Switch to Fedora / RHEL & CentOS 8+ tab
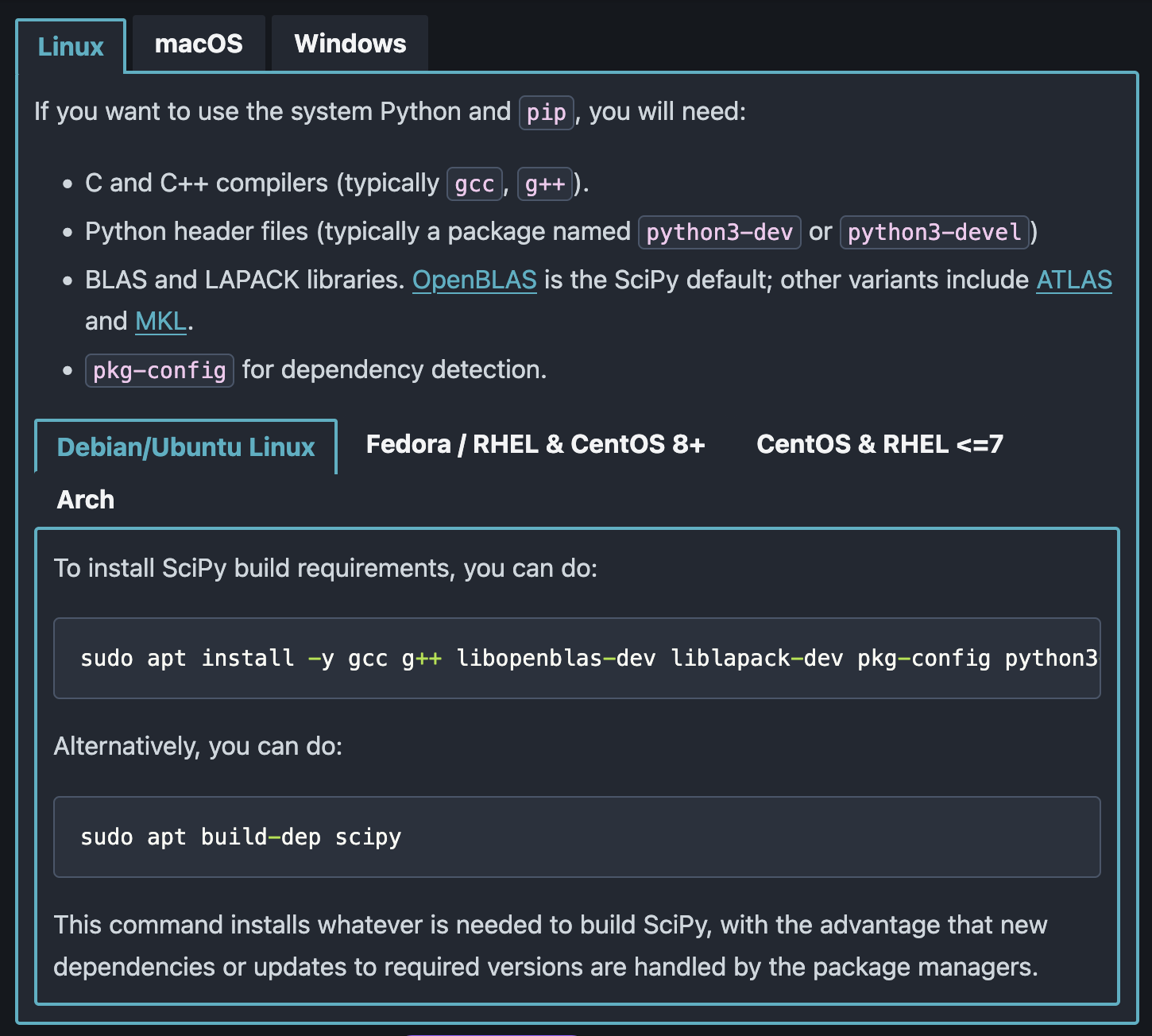This screenshot has width=1152, height=1036. tap(535, 444)
